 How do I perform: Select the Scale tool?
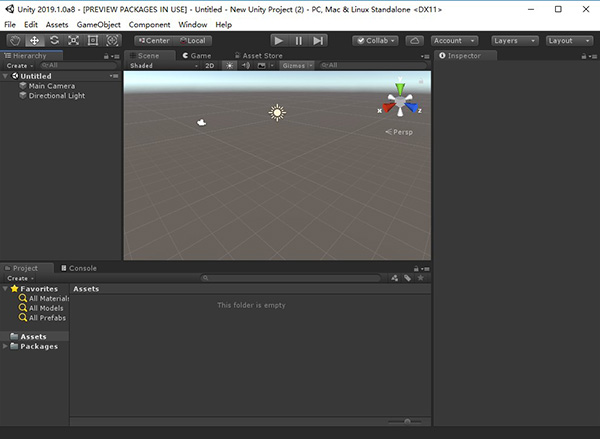coord(73,40)
